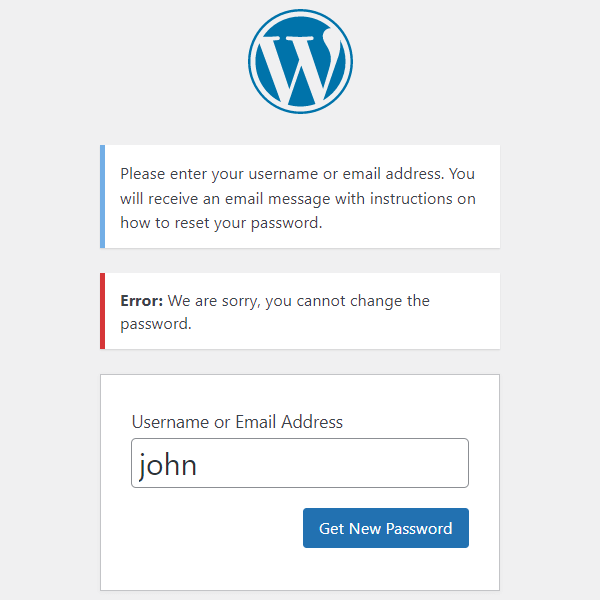Click the blue ring of the WordPress logo
This screenshot has width=600, height=600.
[x=255, y=62]
